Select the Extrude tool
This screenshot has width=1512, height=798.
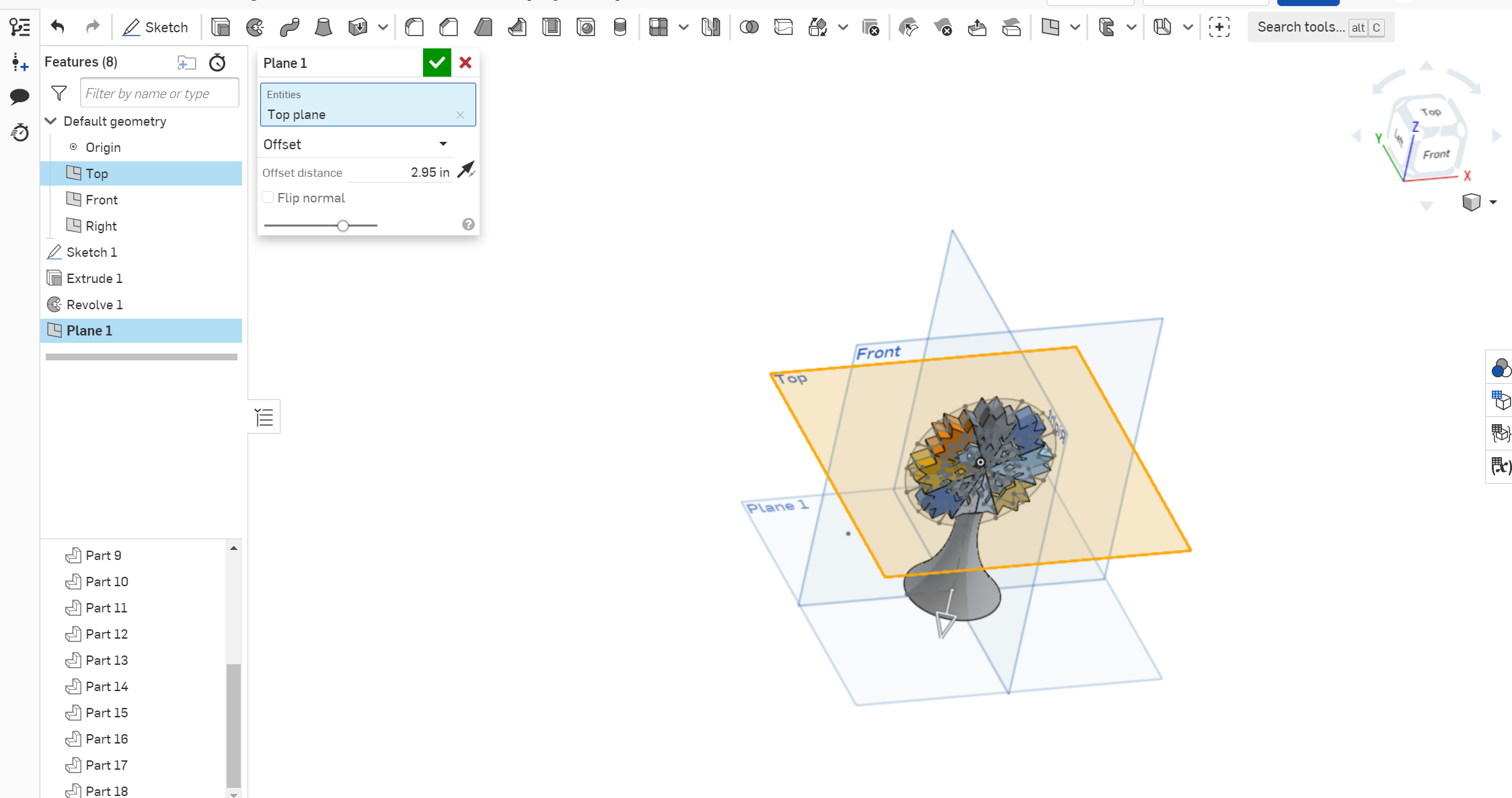pyautogui.click(x=219, y=27)
